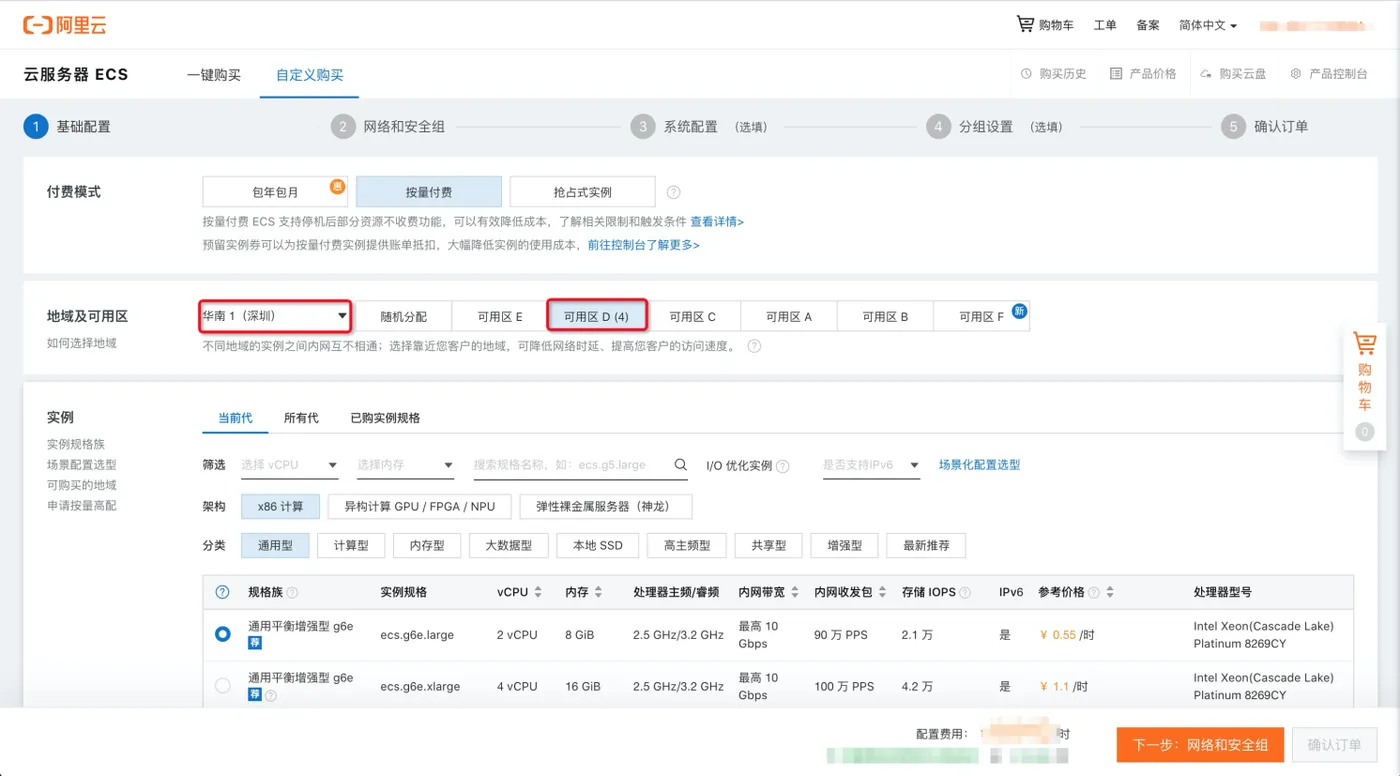
Task: Sort by 内网收发包 column arrows
Action: [x=882, y=592]
